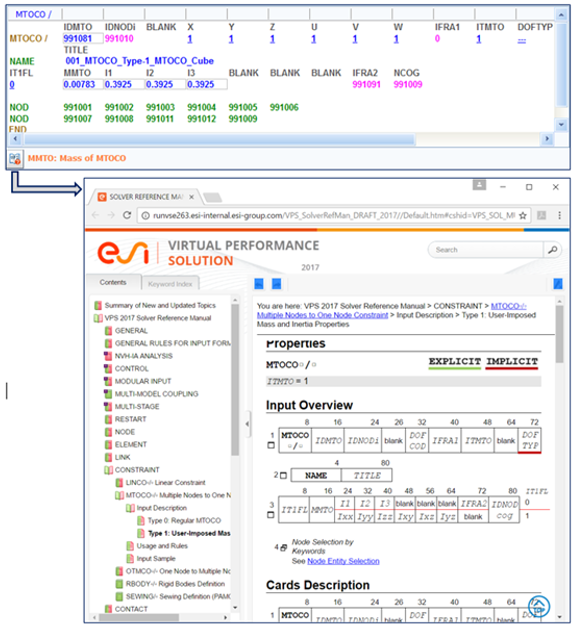Click the DOFTYP value in MTOCO editor
573x626 pixels.
click(521, 40)
